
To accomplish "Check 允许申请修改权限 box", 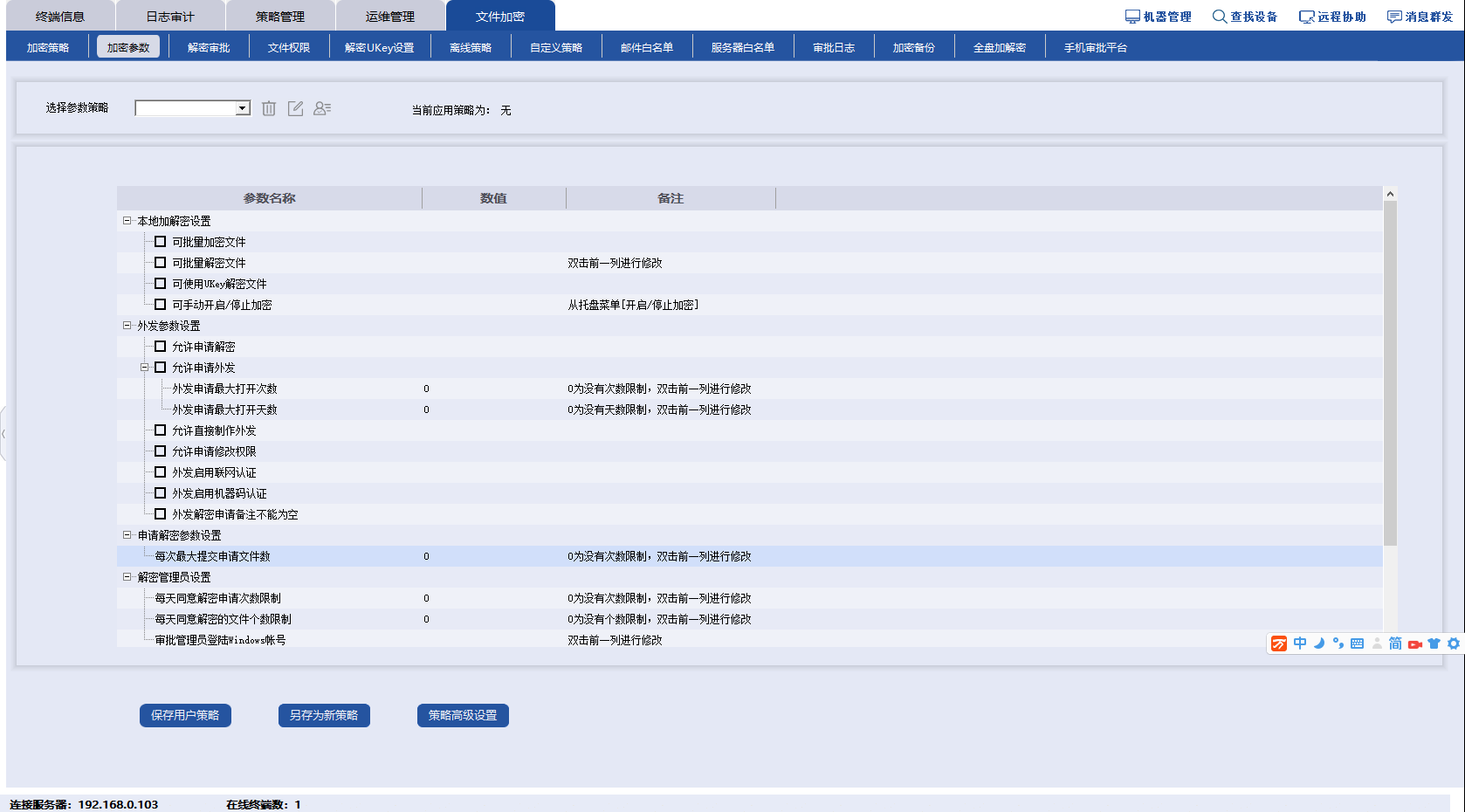I will tap(160, 451).
